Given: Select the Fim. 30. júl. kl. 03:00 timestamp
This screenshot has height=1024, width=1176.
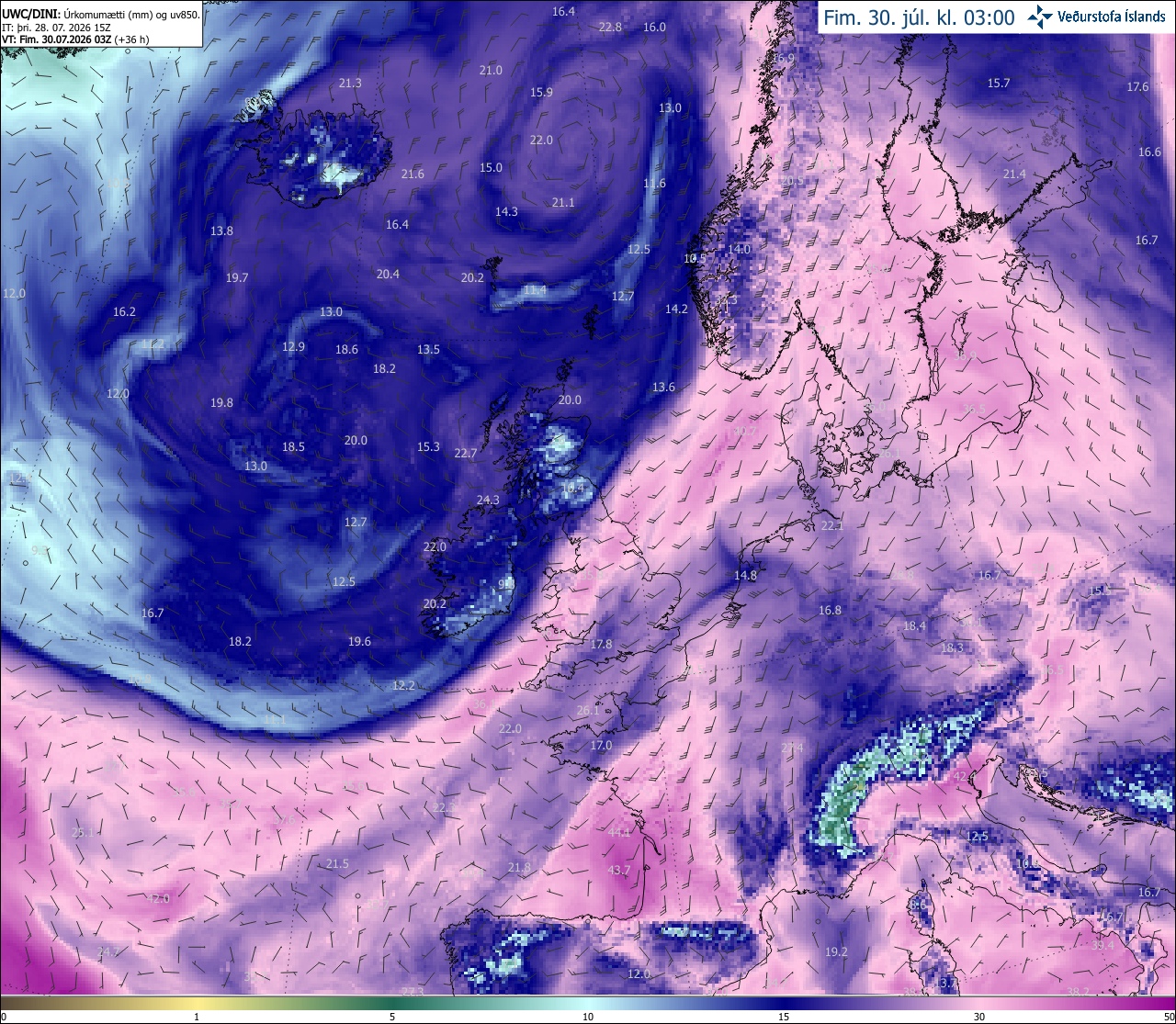Looking at the screenshot, I should 919,17.
